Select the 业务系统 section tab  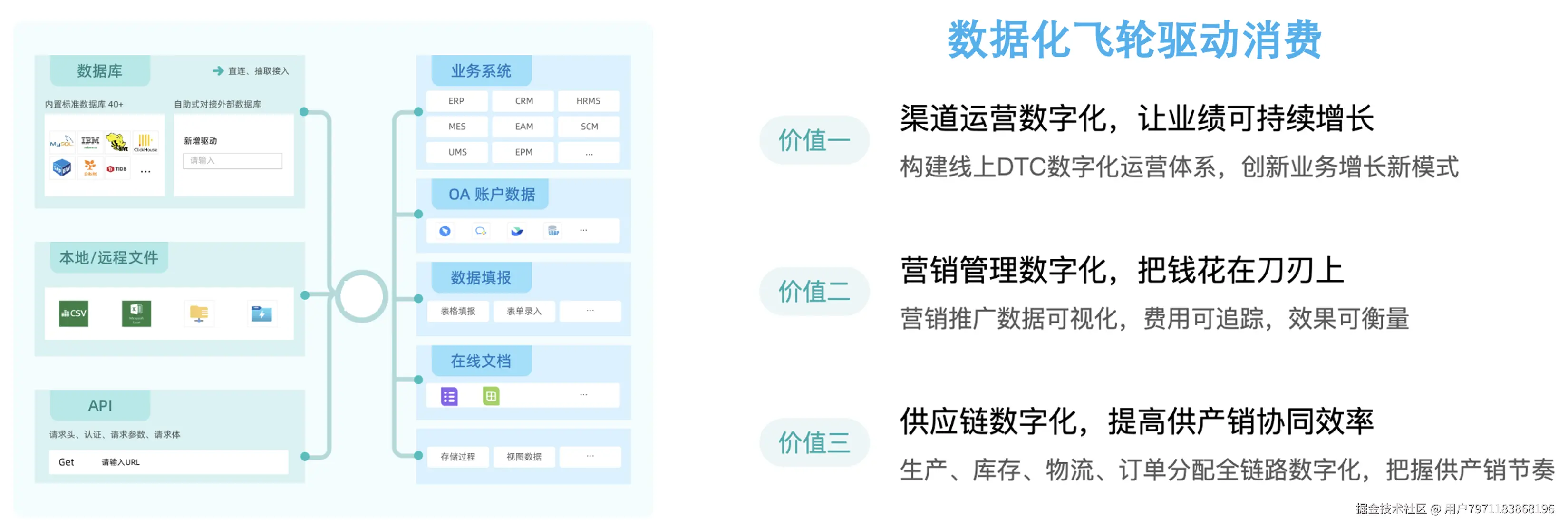point(481,70)
